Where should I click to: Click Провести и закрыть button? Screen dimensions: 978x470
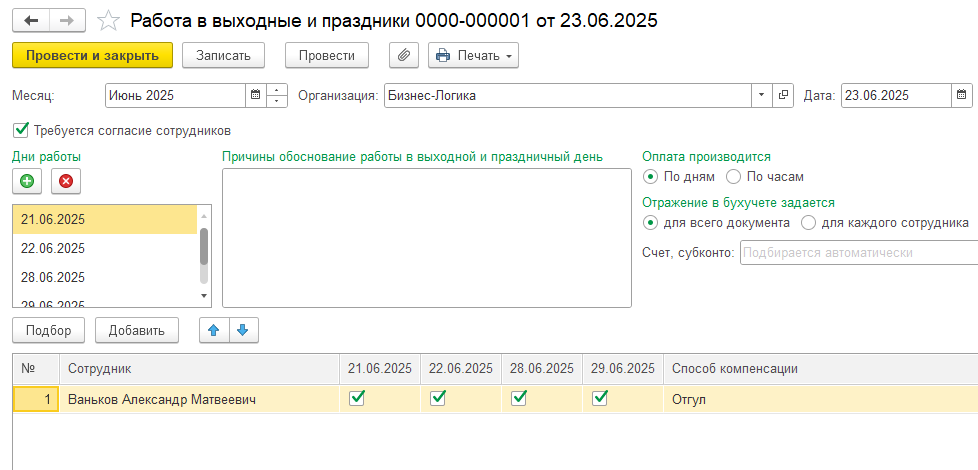point(92,55)
